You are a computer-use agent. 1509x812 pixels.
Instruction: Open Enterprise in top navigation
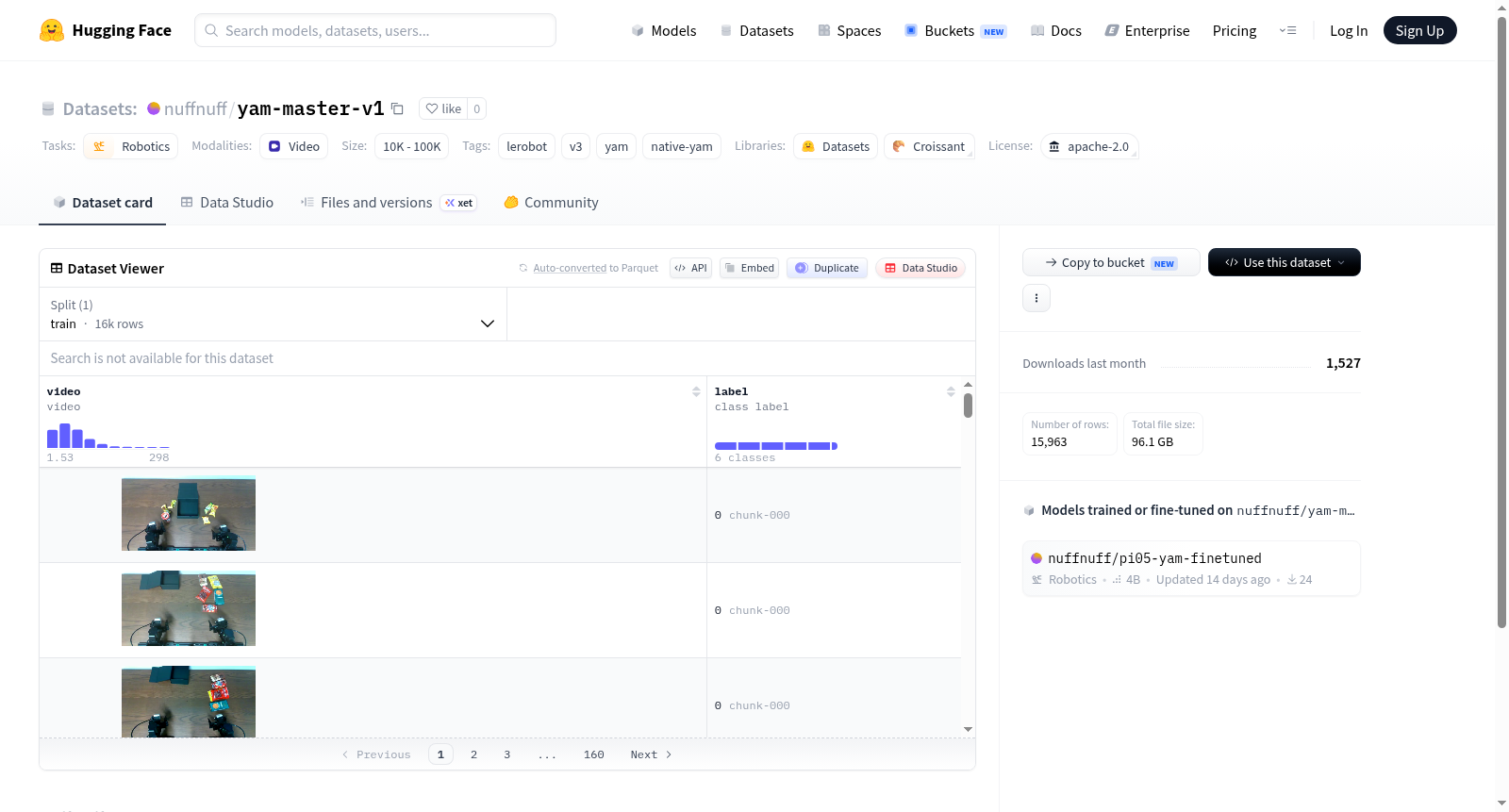1147,30
